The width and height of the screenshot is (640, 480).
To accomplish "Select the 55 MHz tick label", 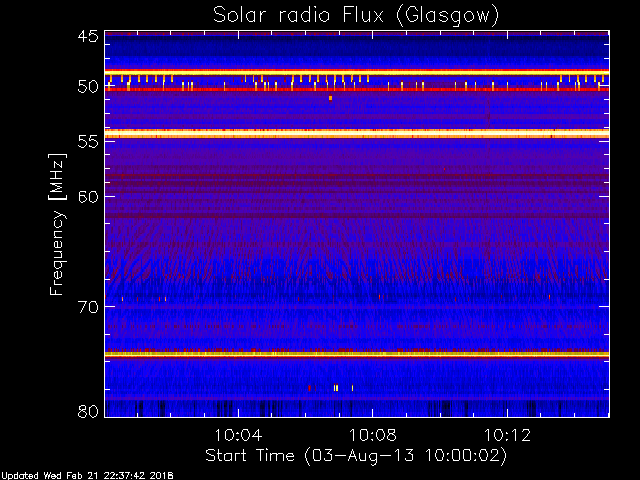I will point(87,142).
